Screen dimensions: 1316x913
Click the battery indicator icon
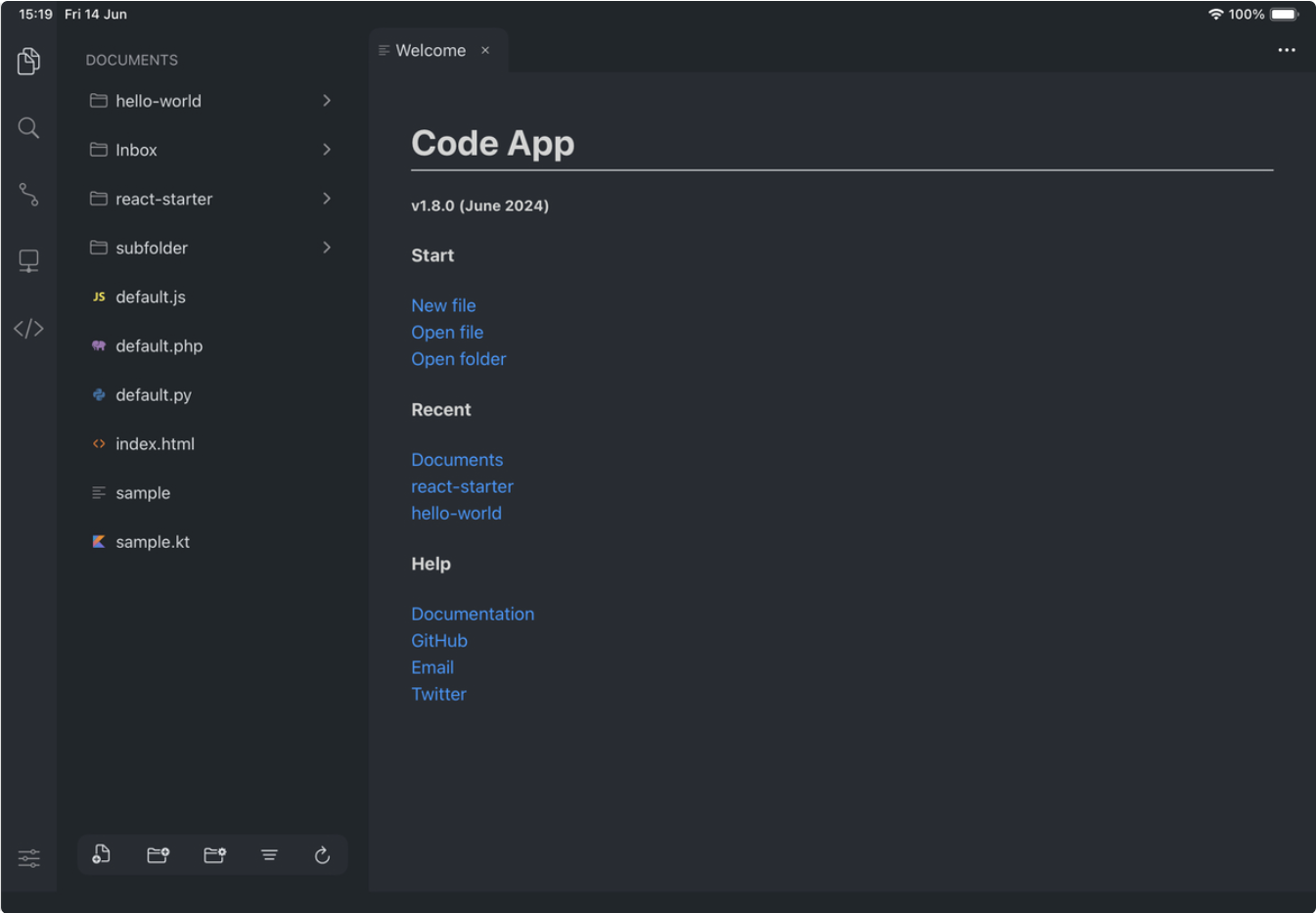coord(1285,14)
